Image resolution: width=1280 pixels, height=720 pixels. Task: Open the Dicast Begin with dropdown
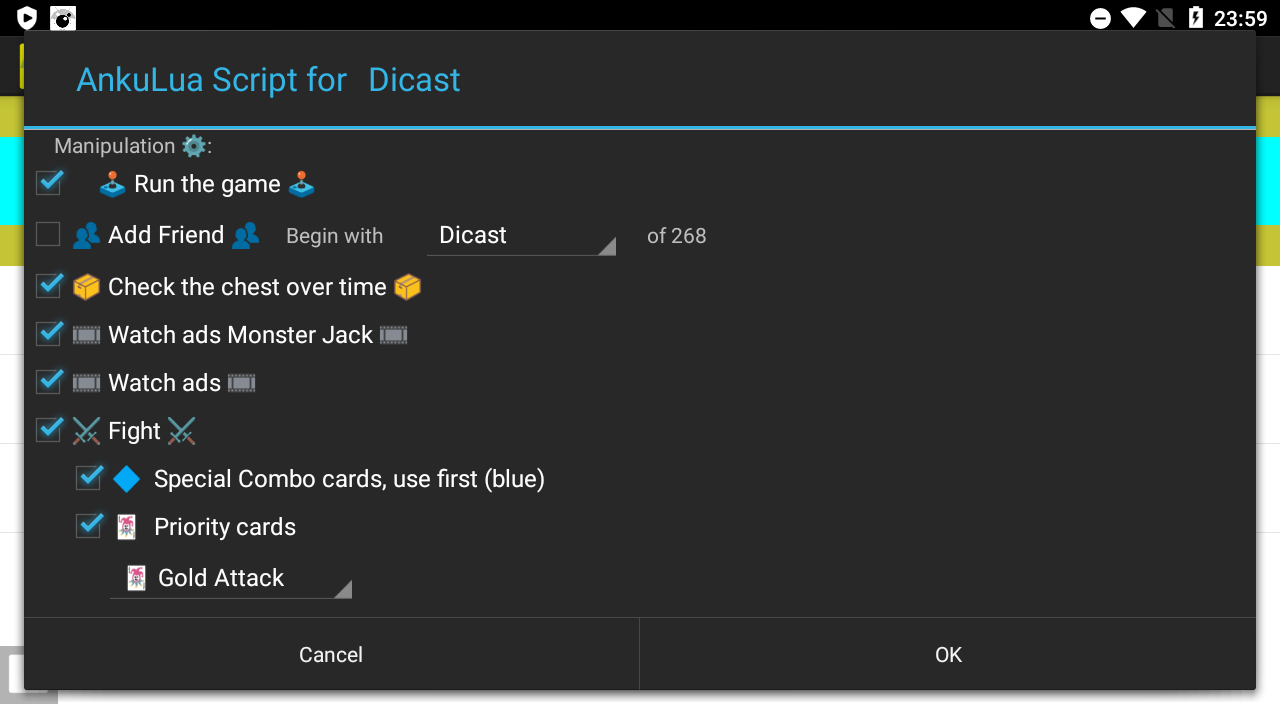click(521, 236)
